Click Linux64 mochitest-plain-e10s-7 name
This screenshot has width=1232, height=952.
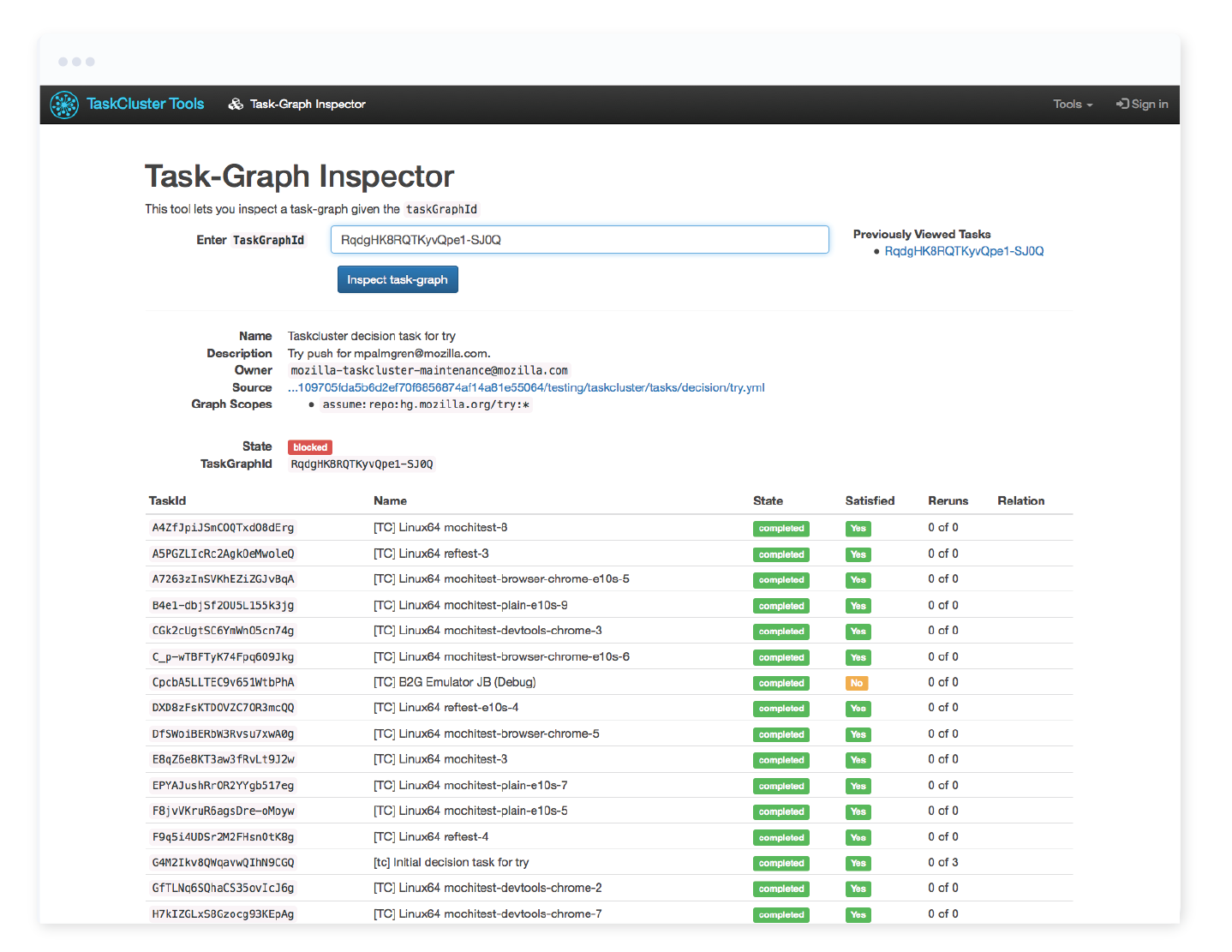click(x=470, y=785)
